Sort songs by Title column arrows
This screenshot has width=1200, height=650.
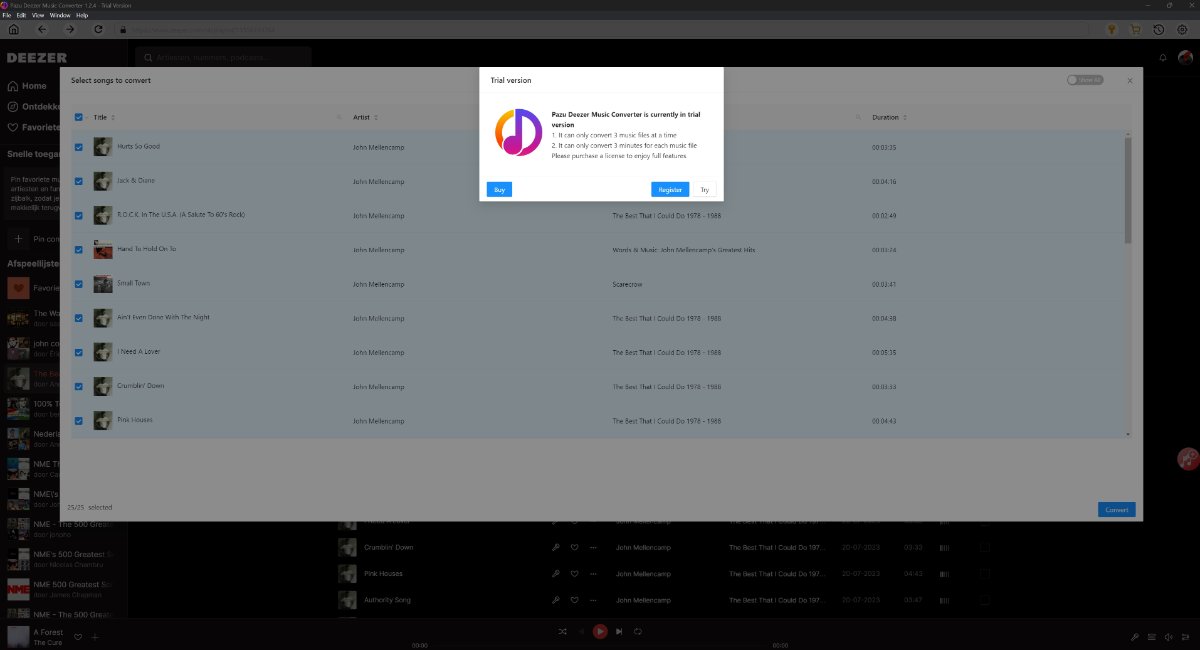[115, 117]
